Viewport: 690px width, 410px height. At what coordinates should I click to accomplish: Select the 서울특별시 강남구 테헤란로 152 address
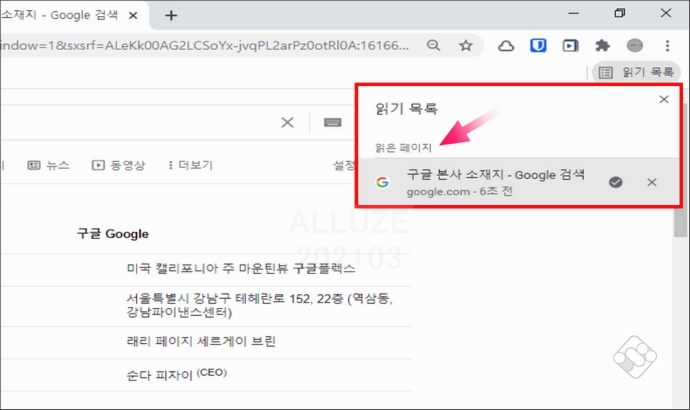tap(260, 305)
